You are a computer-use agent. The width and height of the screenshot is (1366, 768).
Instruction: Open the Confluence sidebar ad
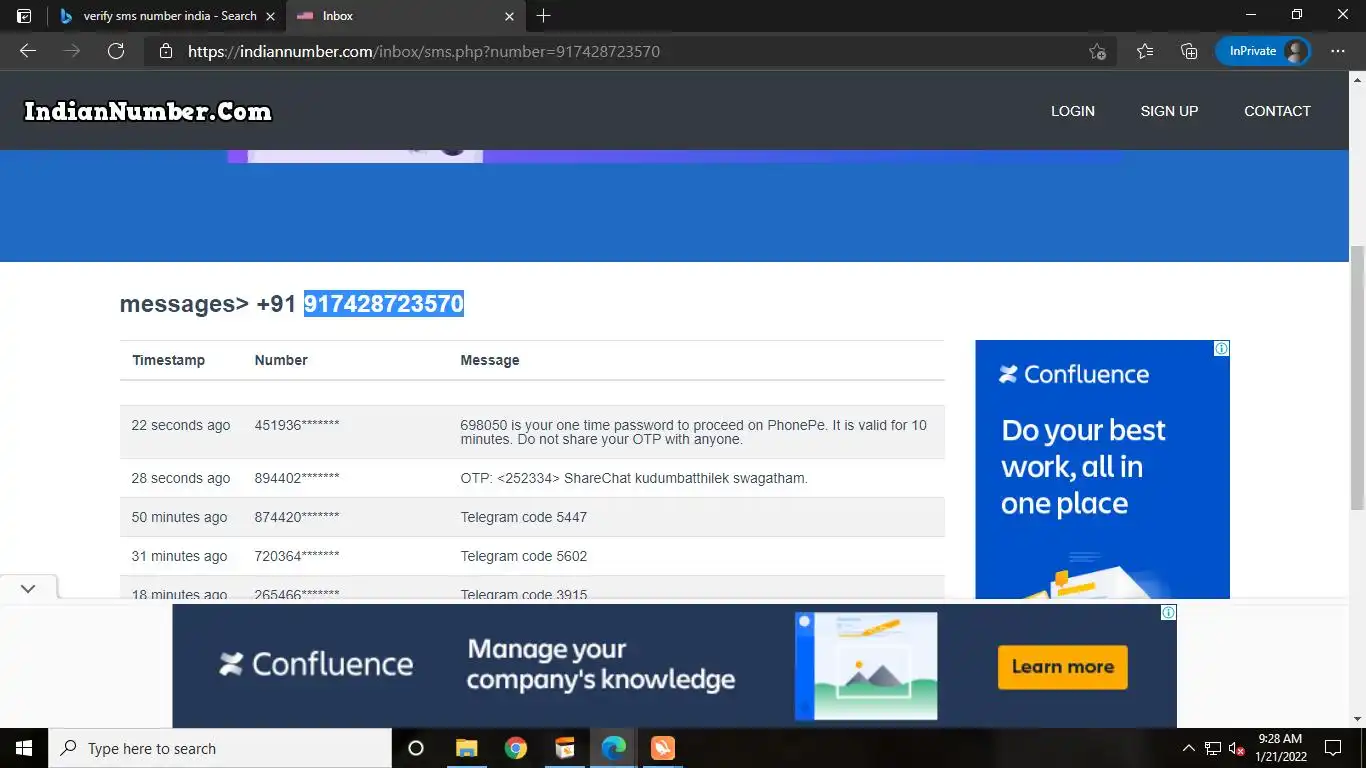[1102, 469]
